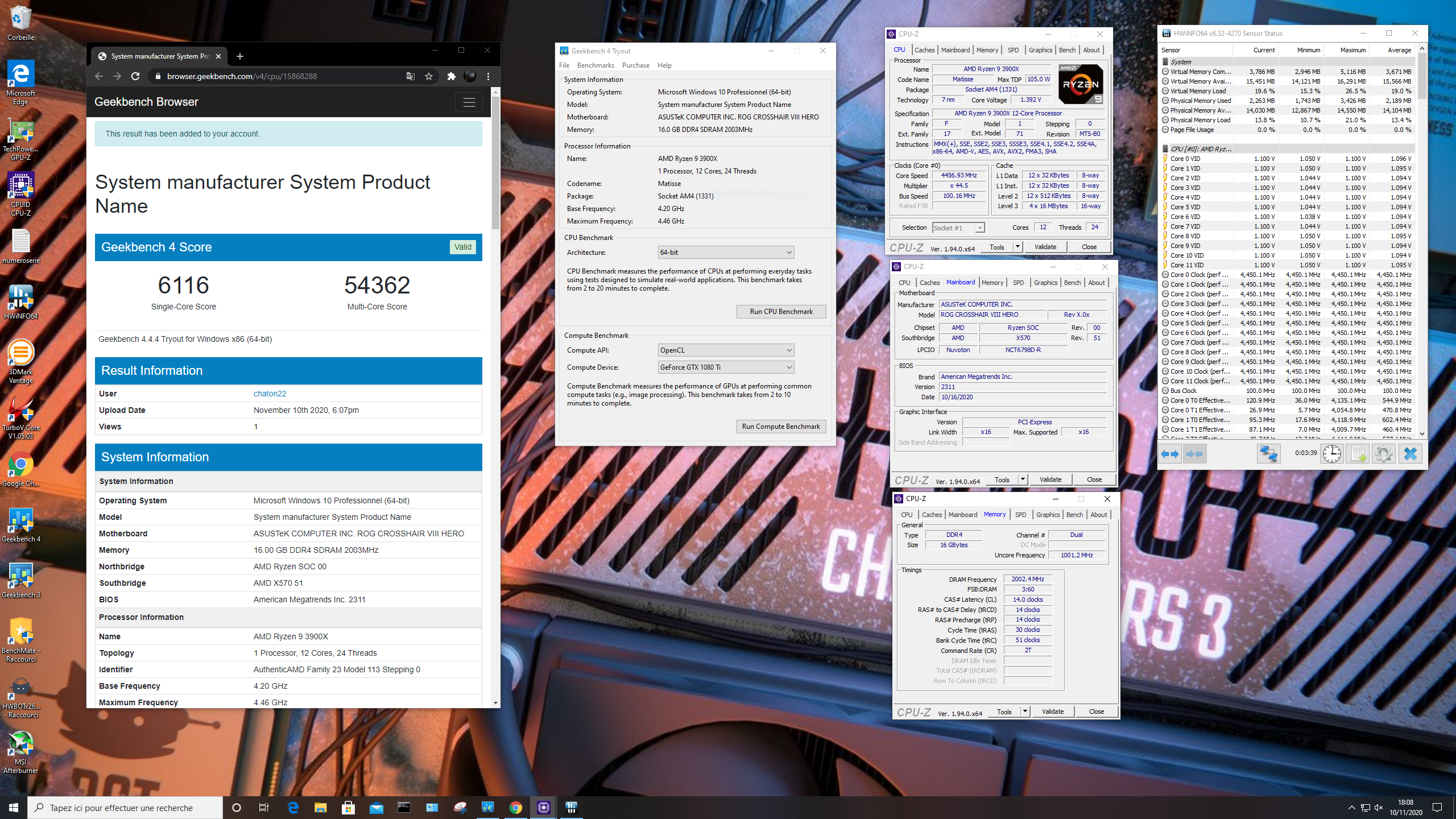Expand Tools dropdown arrow in Mainboard CPU-Z window

pos(1023,479)
